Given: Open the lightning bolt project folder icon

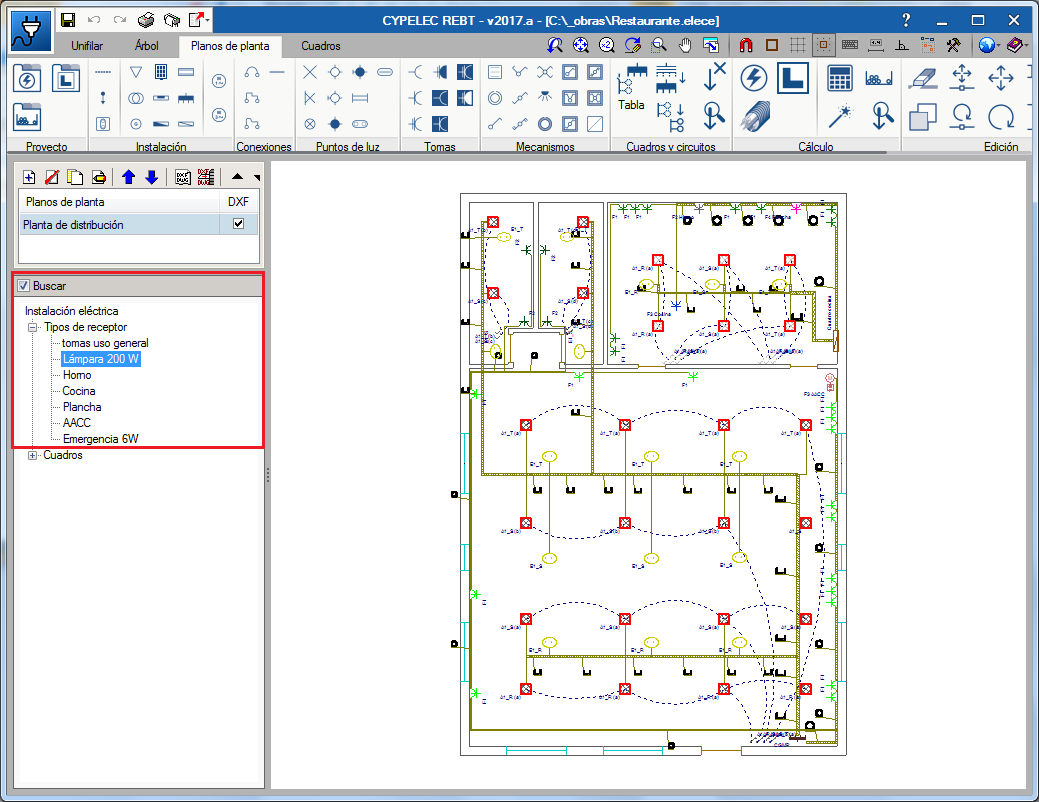Looking at the screenshot, I should (x=27, y=79).
